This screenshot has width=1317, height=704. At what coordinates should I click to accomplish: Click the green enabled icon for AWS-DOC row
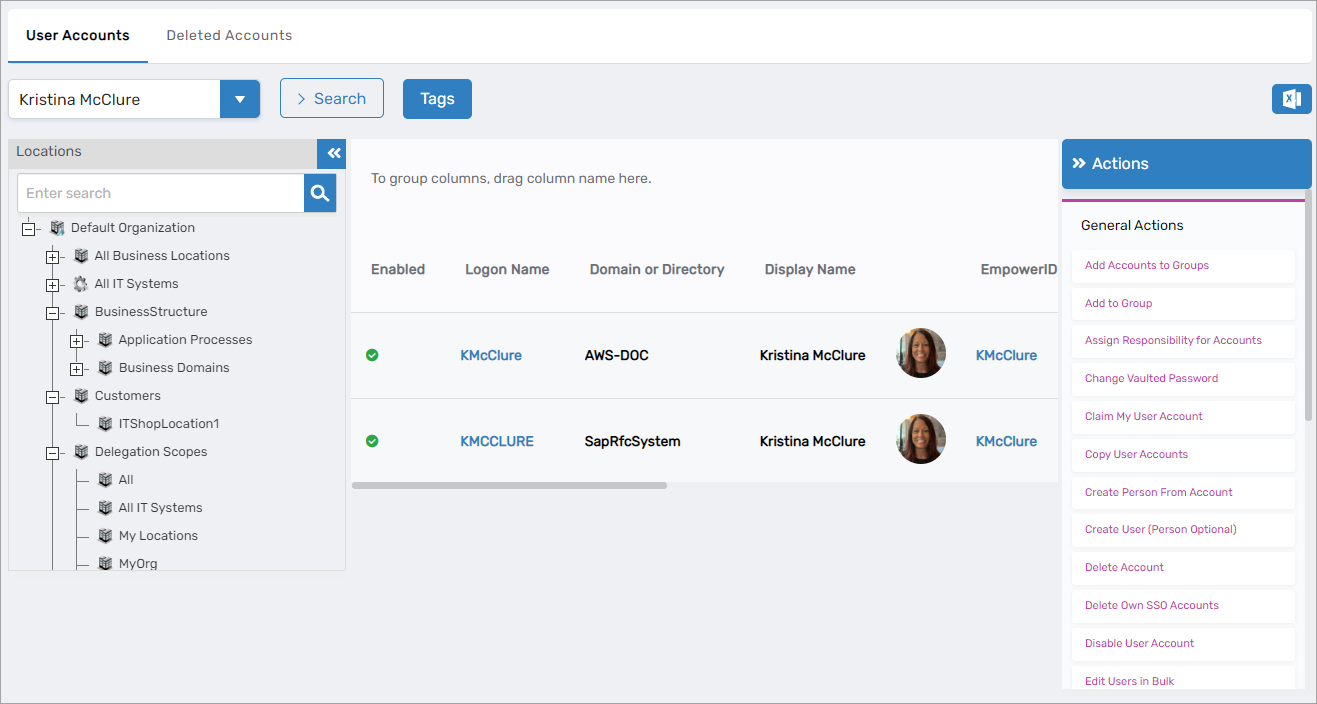tap(372, 355)
